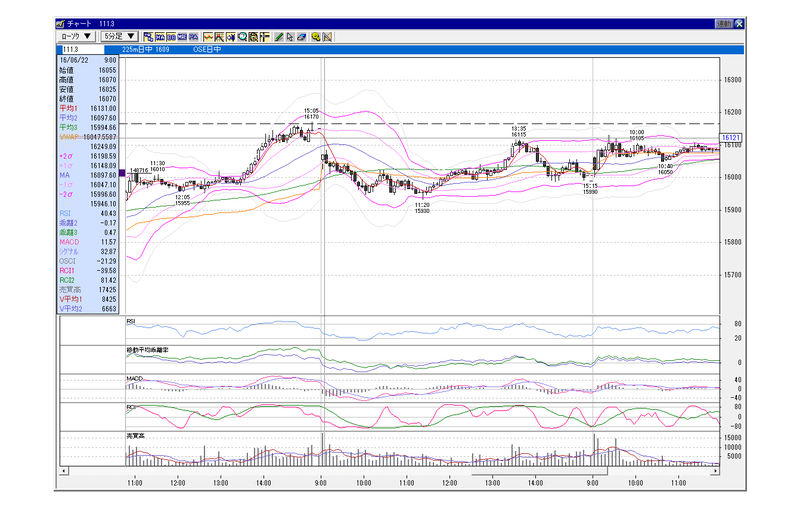The height and width of the screenshot is (507, 800).
Task: Click the chart-with-vertical-line icon after red line icon
Action: pyautogui.click(x=219, y=37)
